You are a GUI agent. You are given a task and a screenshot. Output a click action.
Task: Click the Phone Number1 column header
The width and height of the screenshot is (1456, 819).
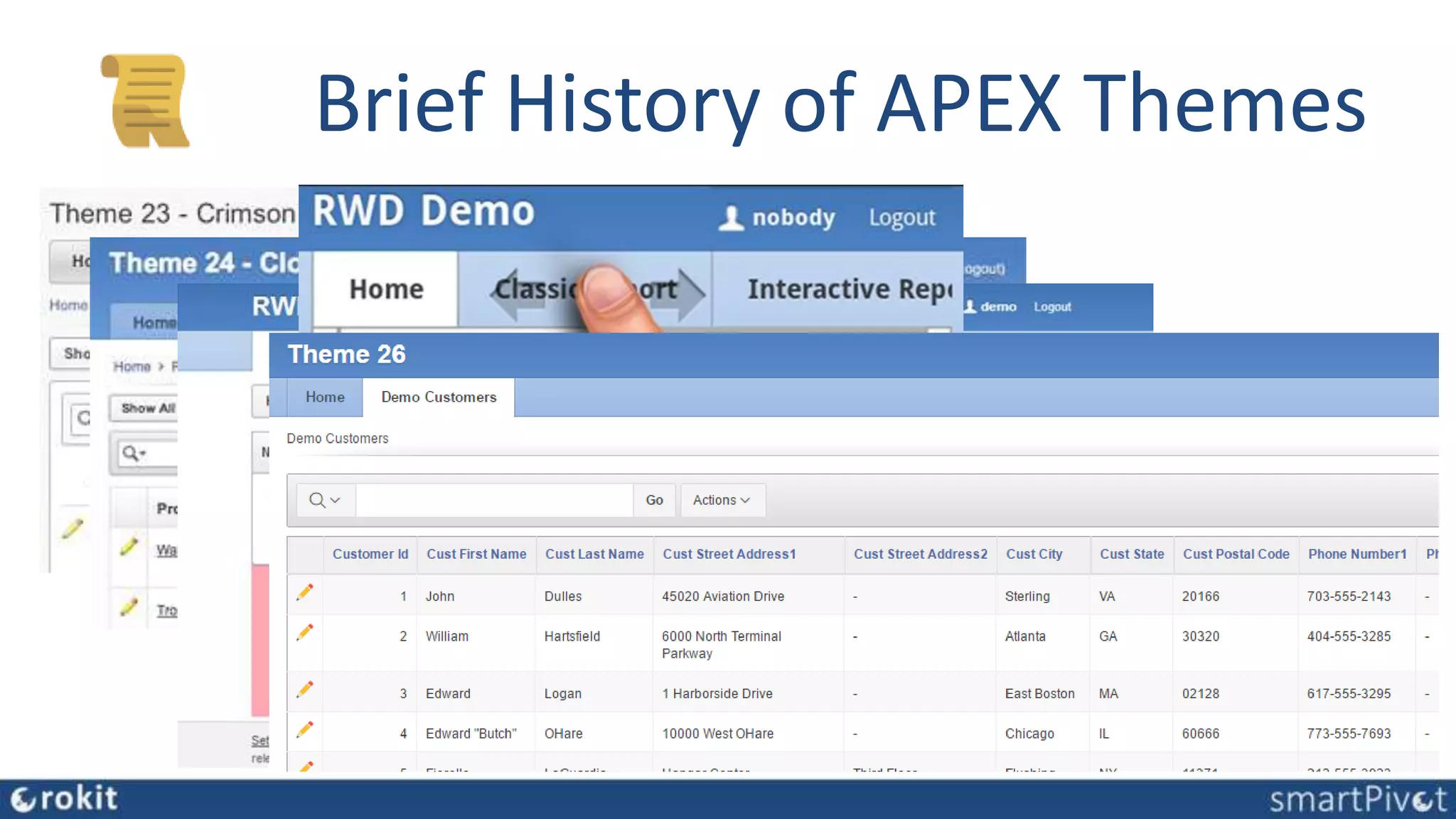(x=1358, y=555)
